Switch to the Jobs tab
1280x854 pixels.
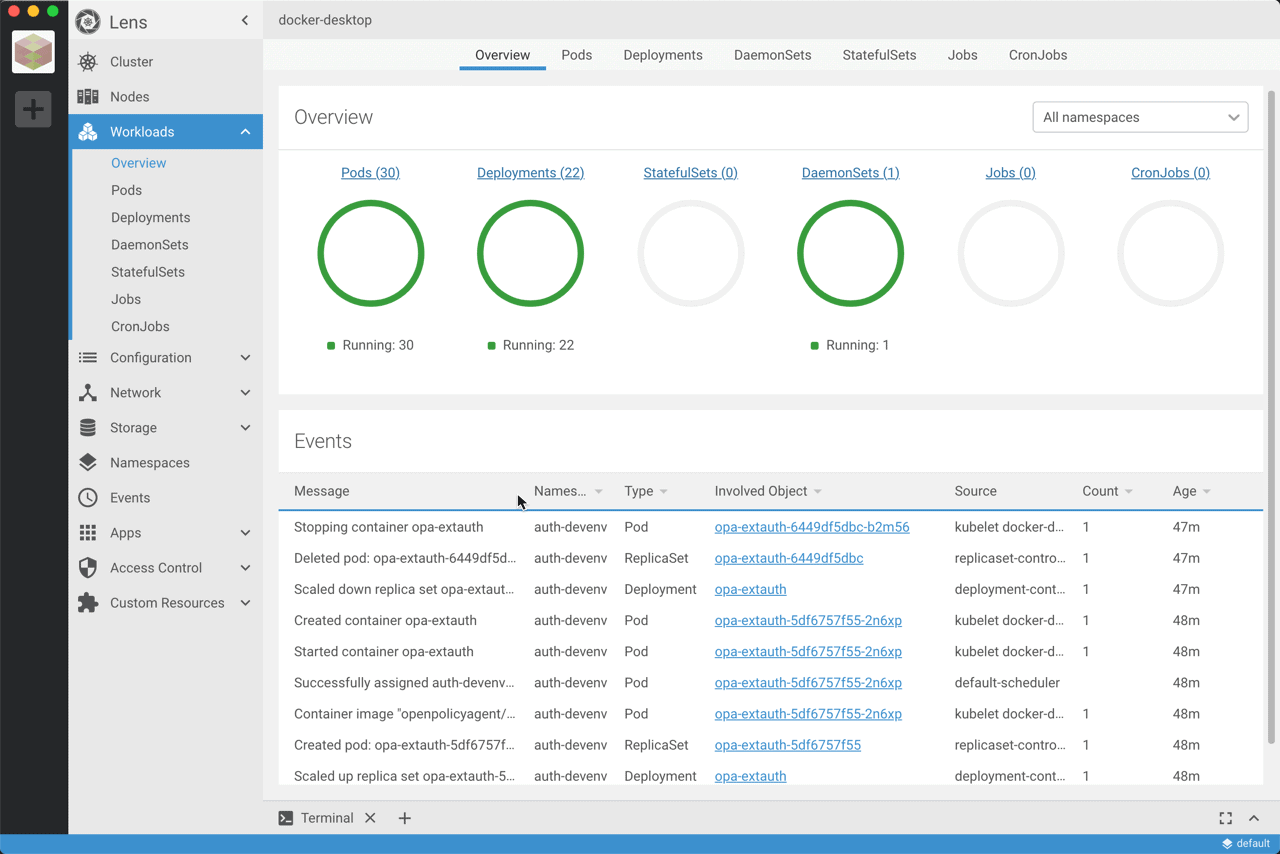tap(962, 55)
